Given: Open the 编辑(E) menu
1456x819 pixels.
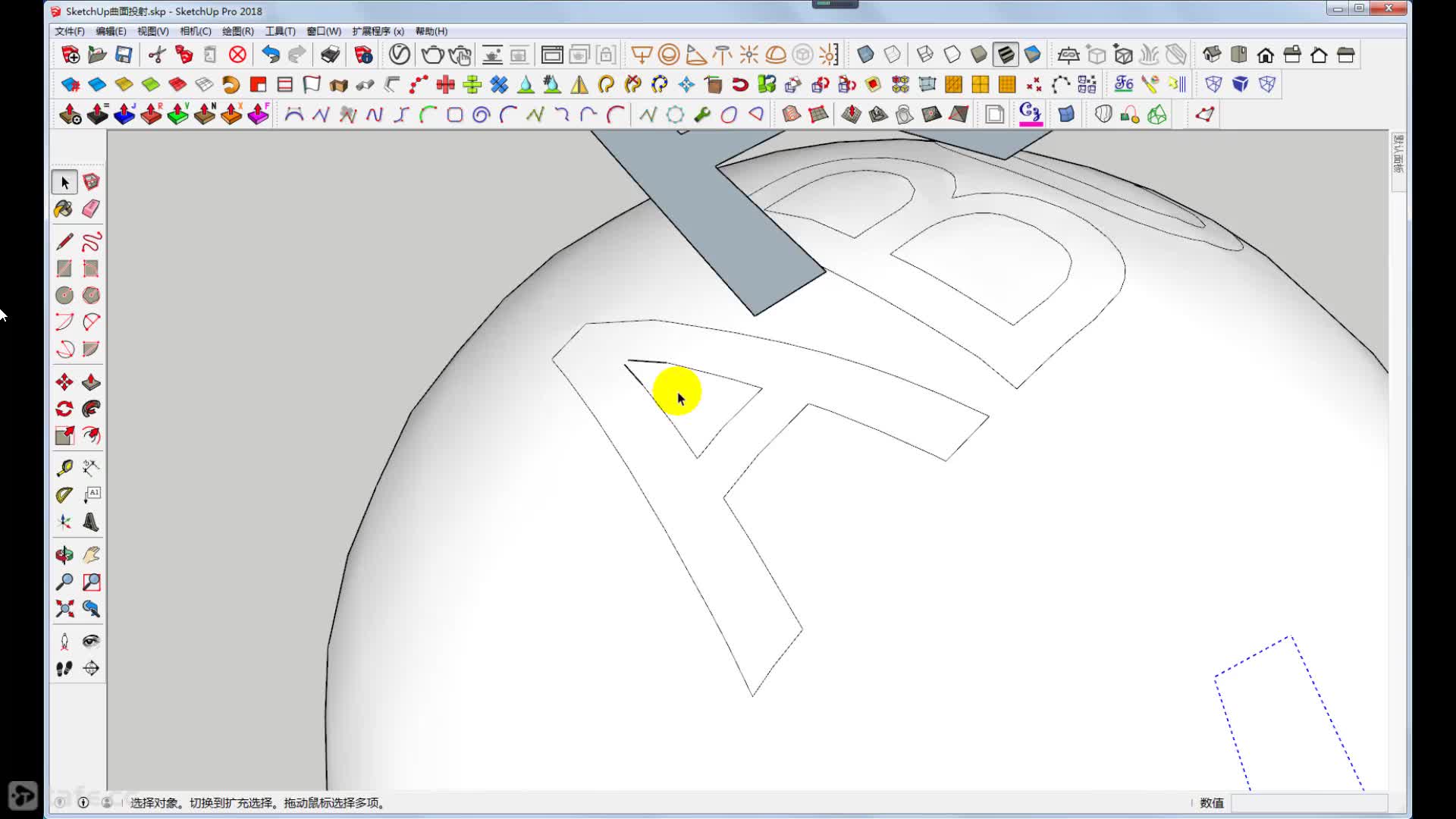Looking at the screenshot, I should pos(111,31).
